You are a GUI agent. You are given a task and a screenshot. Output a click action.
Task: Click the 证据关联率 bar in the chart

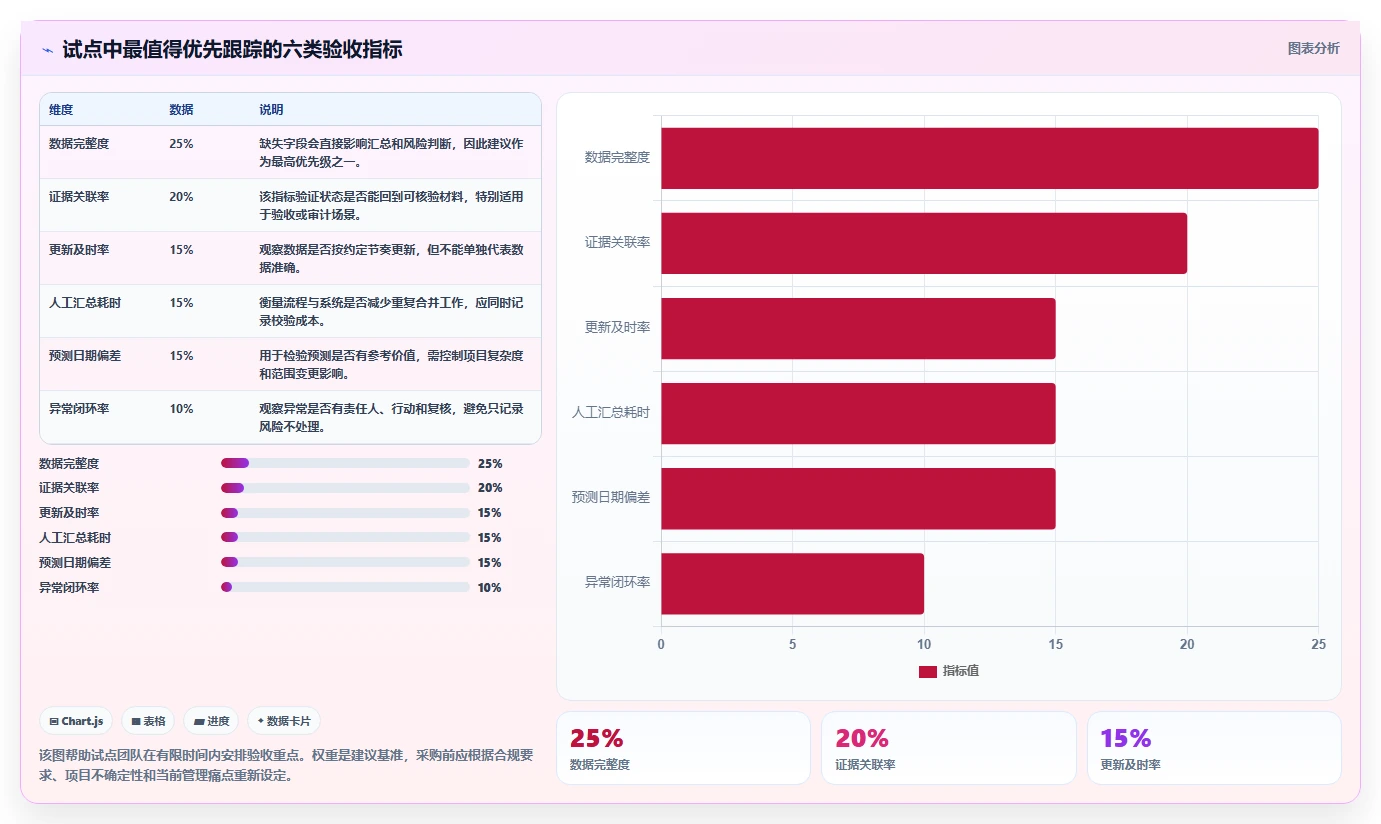click(924, 243)
